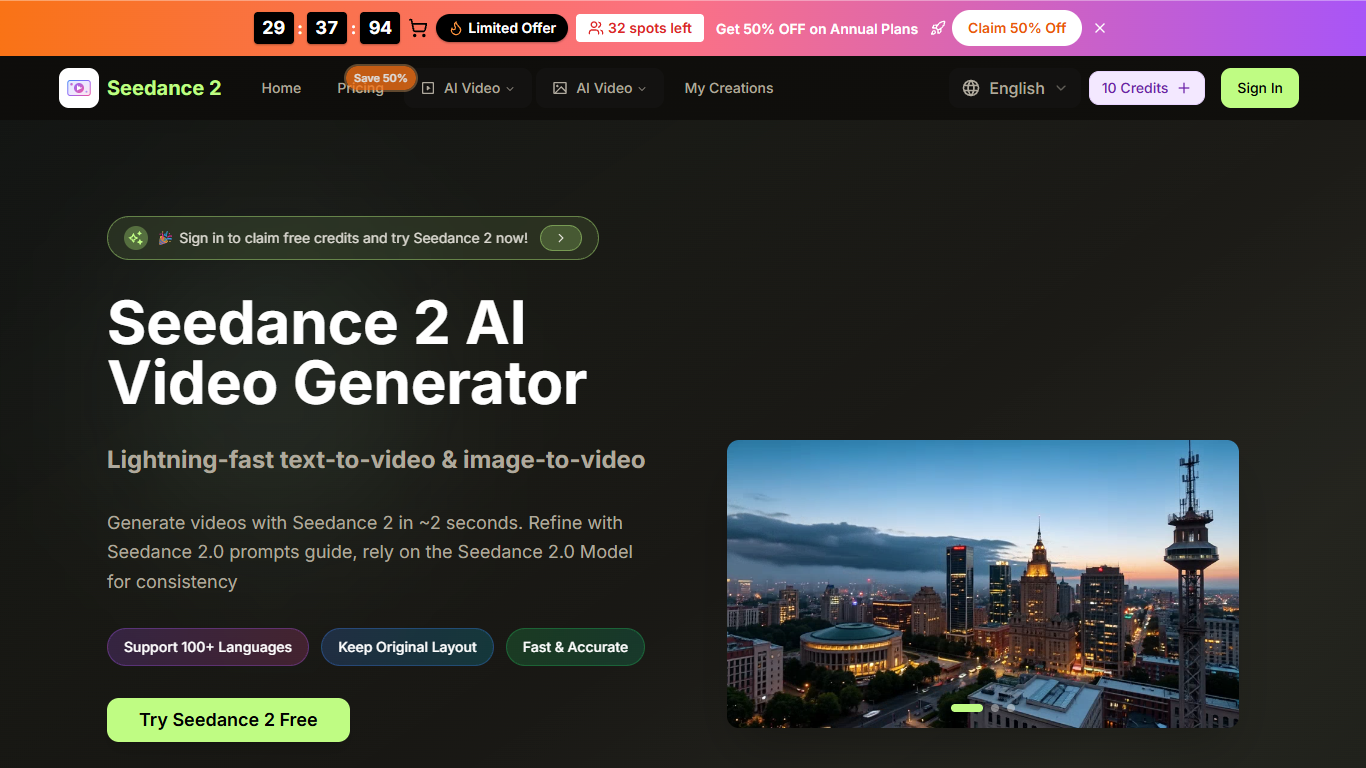Dismiss the promo banner with the X
The height and width of the screenshot is (768, 1366).
click(1100, 28)
